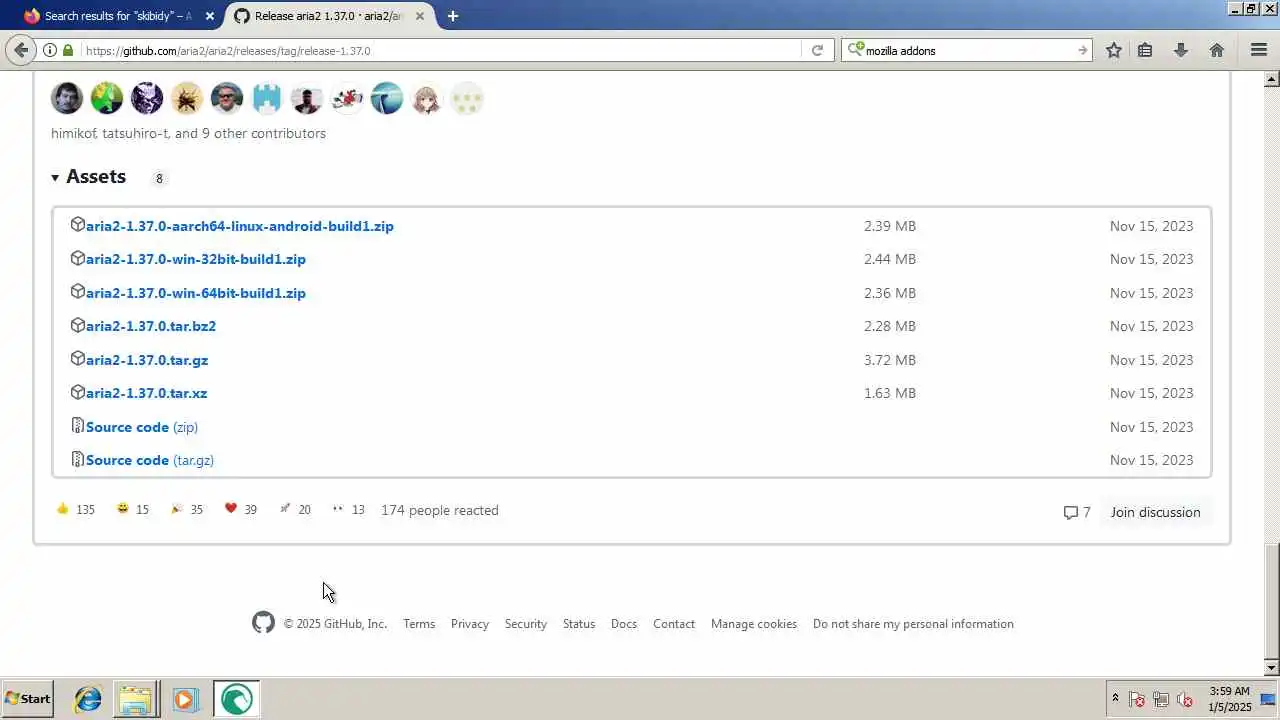This screenshot has width=1280, height=720.
Task: Click the GitHub logo in the footer
Action: [263, 623]
